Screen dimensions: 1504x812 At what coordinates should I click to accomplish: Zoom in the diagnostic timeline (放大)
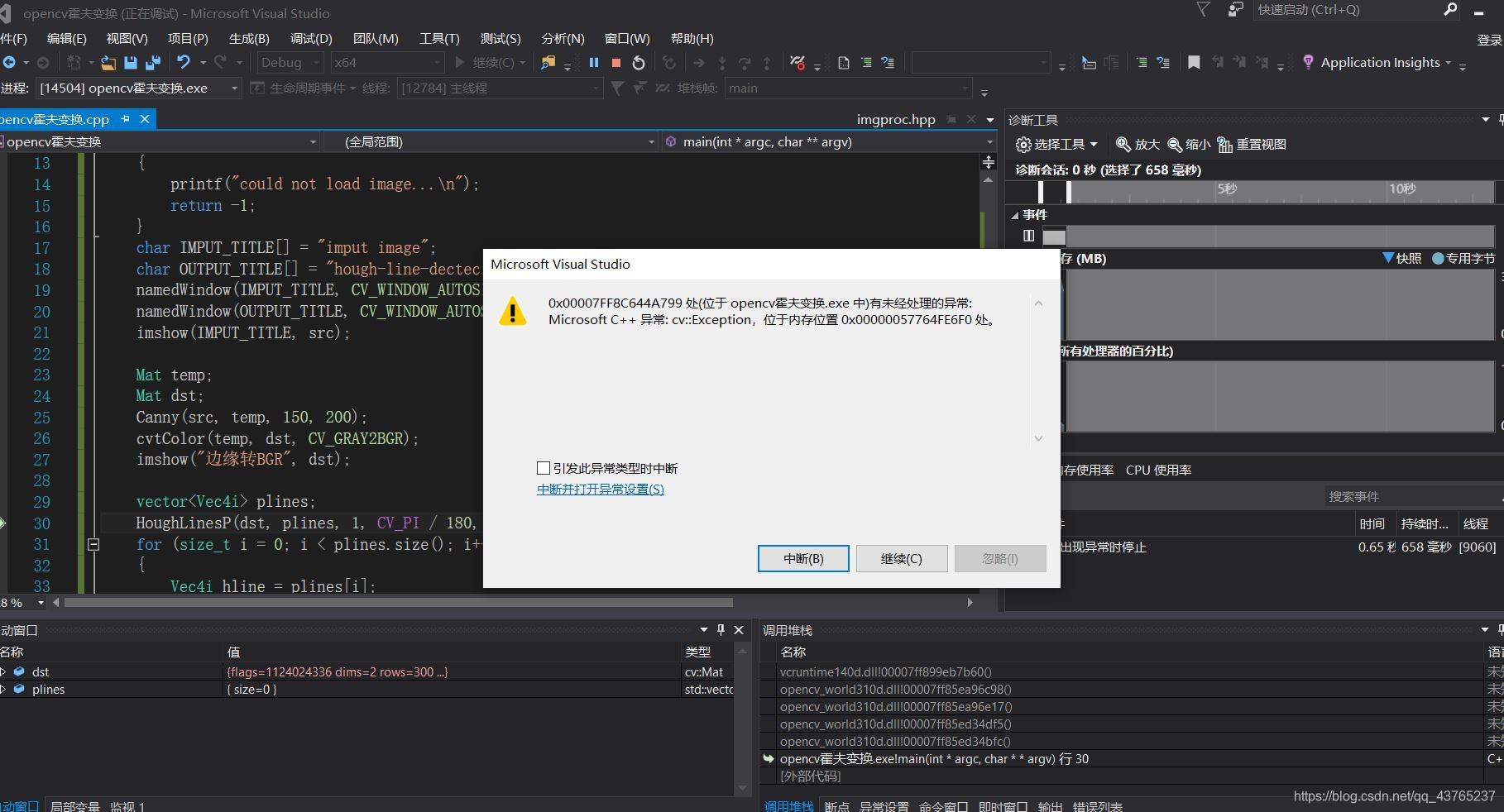(1138, 144)
